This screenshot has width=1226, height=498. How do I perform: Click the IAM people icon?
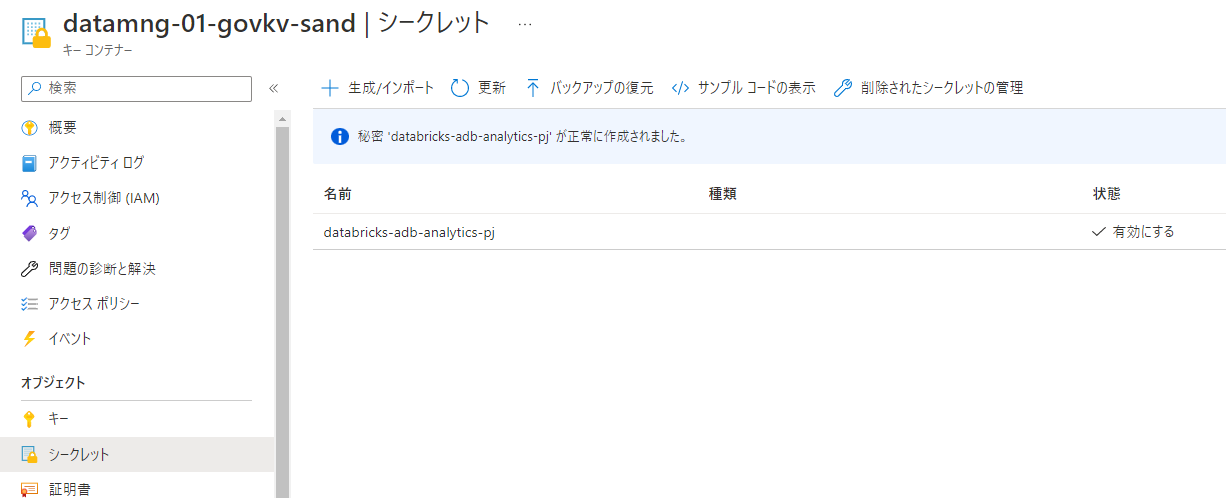tap(29, 198)
